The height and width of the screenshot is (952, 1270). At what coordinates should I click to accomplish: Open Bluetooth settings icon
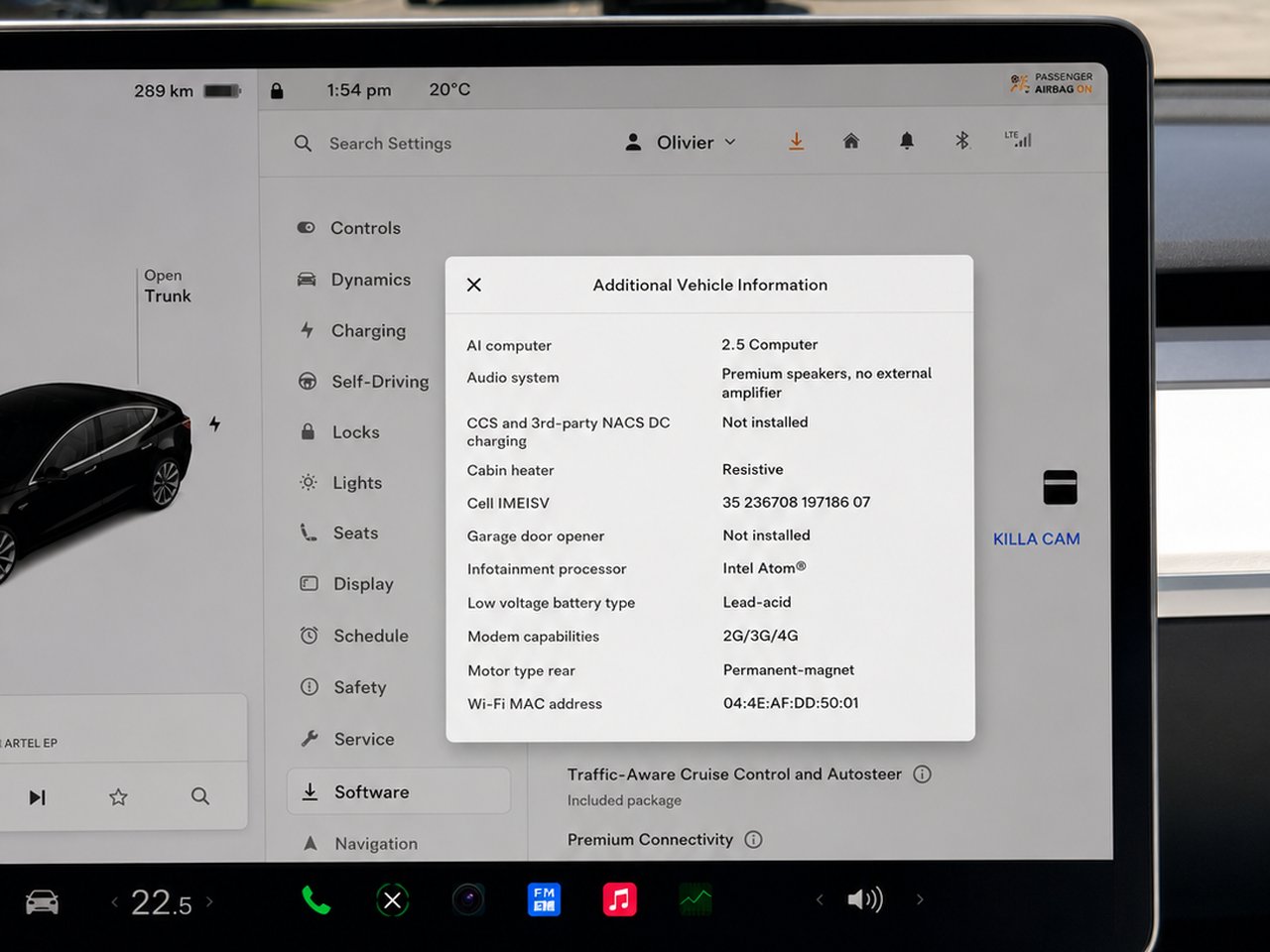[962, 141]
